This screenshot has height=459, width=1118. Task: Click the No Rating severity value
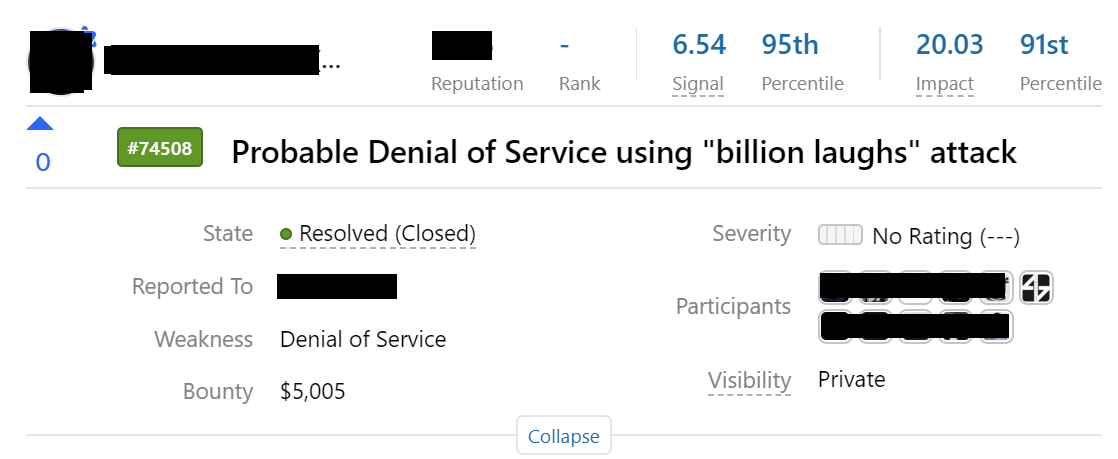[x=945, y=236]
